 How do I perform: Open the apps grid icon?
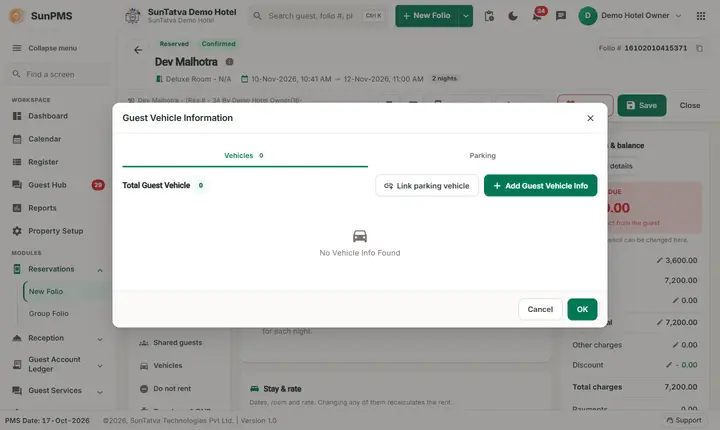tap(701, 16)
